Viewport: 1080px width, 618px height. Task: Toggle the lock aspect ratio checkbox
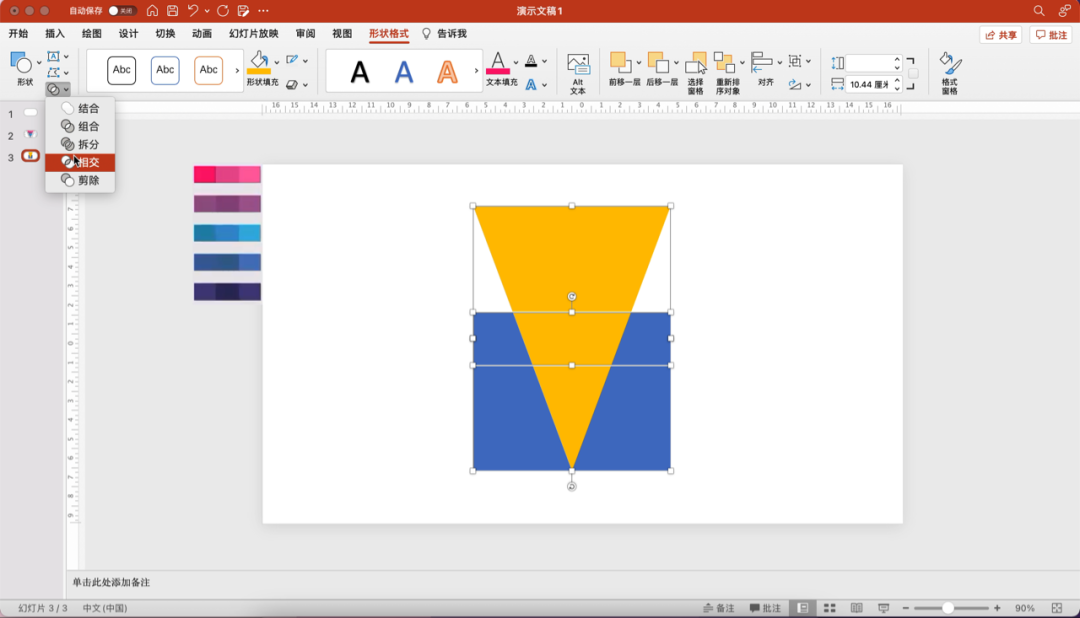913,73
